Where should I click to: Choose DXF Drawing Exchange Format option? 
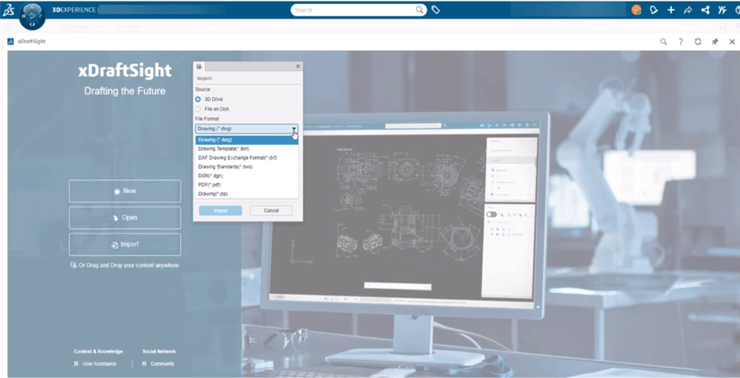point(247,158)
